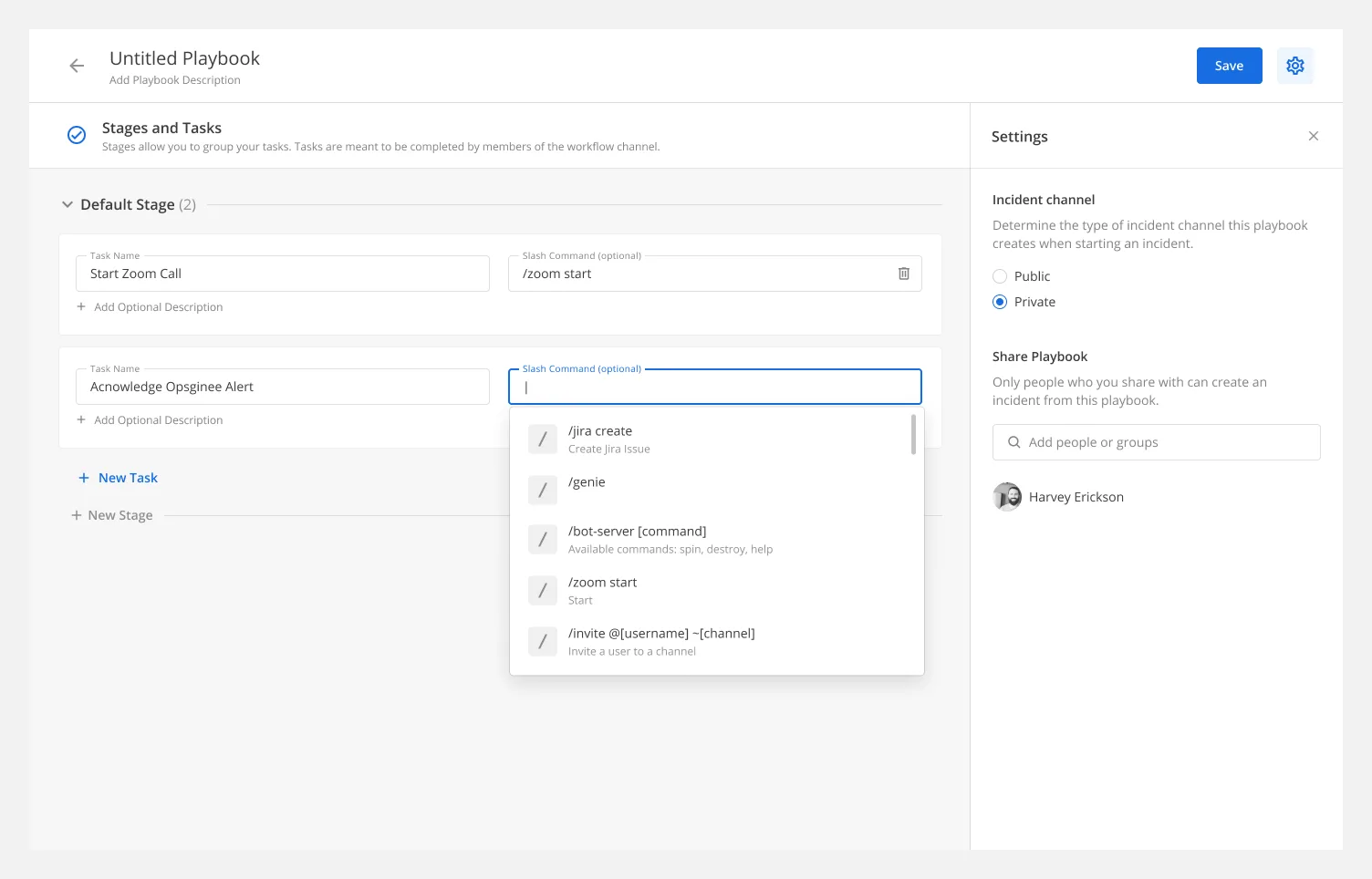Add a New Task
Screen dimensions: 1372x879
coord(119,478)
